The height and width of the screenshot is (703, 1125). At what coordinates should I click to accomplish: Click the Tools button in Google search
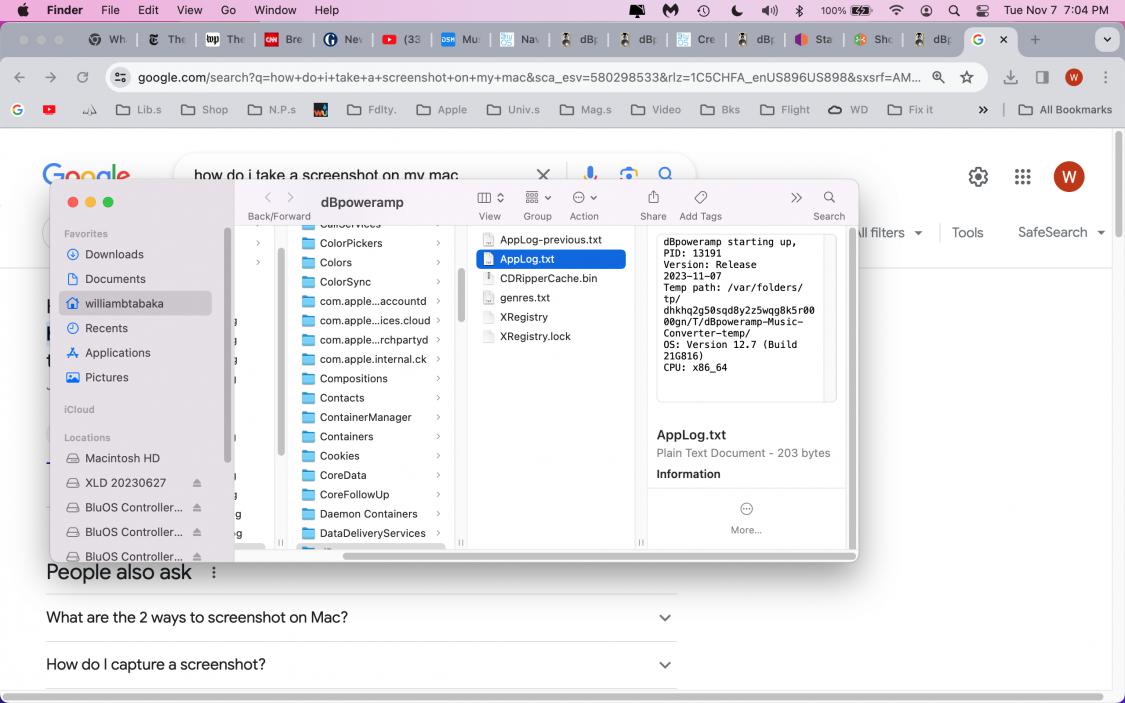(967, 232)
